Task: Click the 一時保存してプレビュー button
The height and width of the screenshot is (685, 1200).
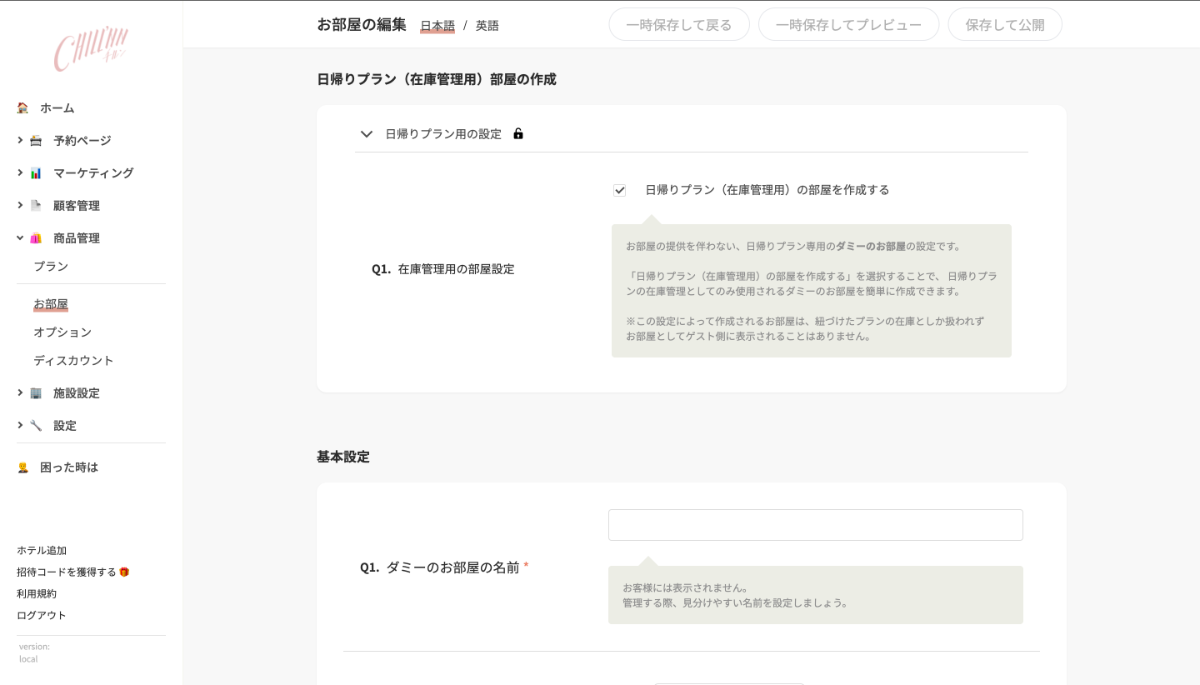Action: click(x=848, y=25)
